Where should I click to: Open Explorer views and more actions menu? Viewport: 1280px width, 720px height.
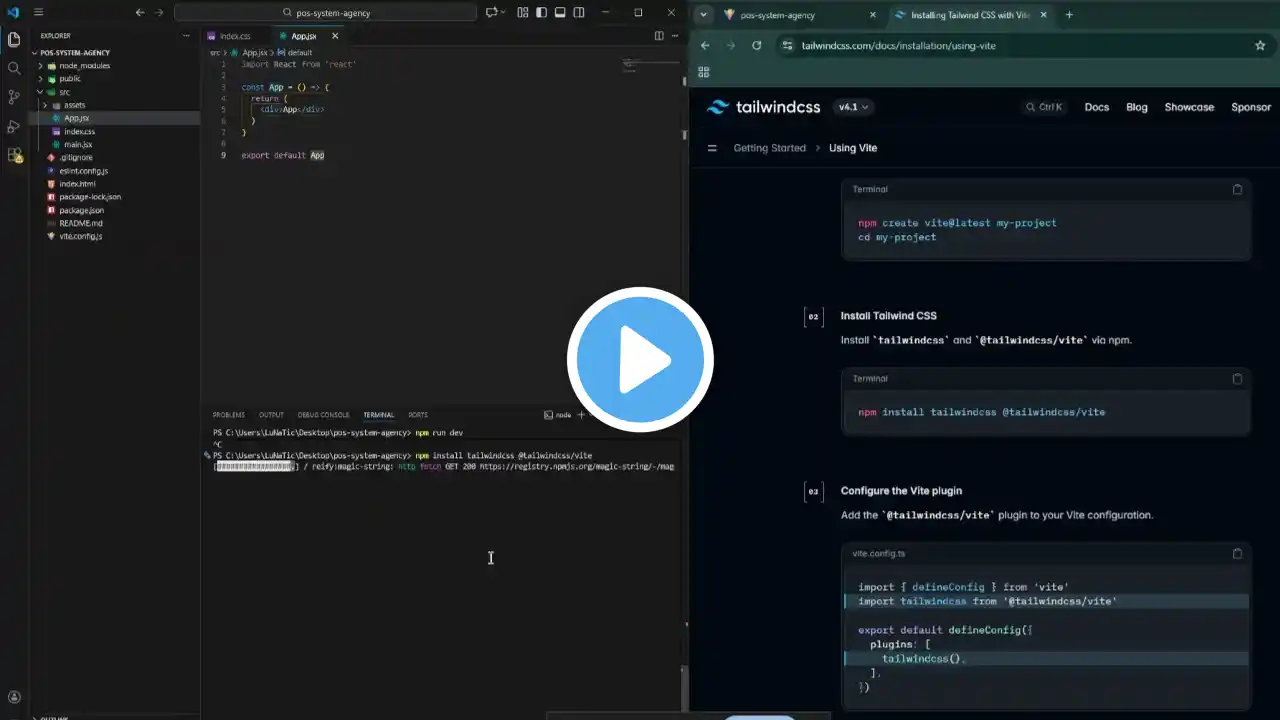pyautogui.click(x=186, y=36)
